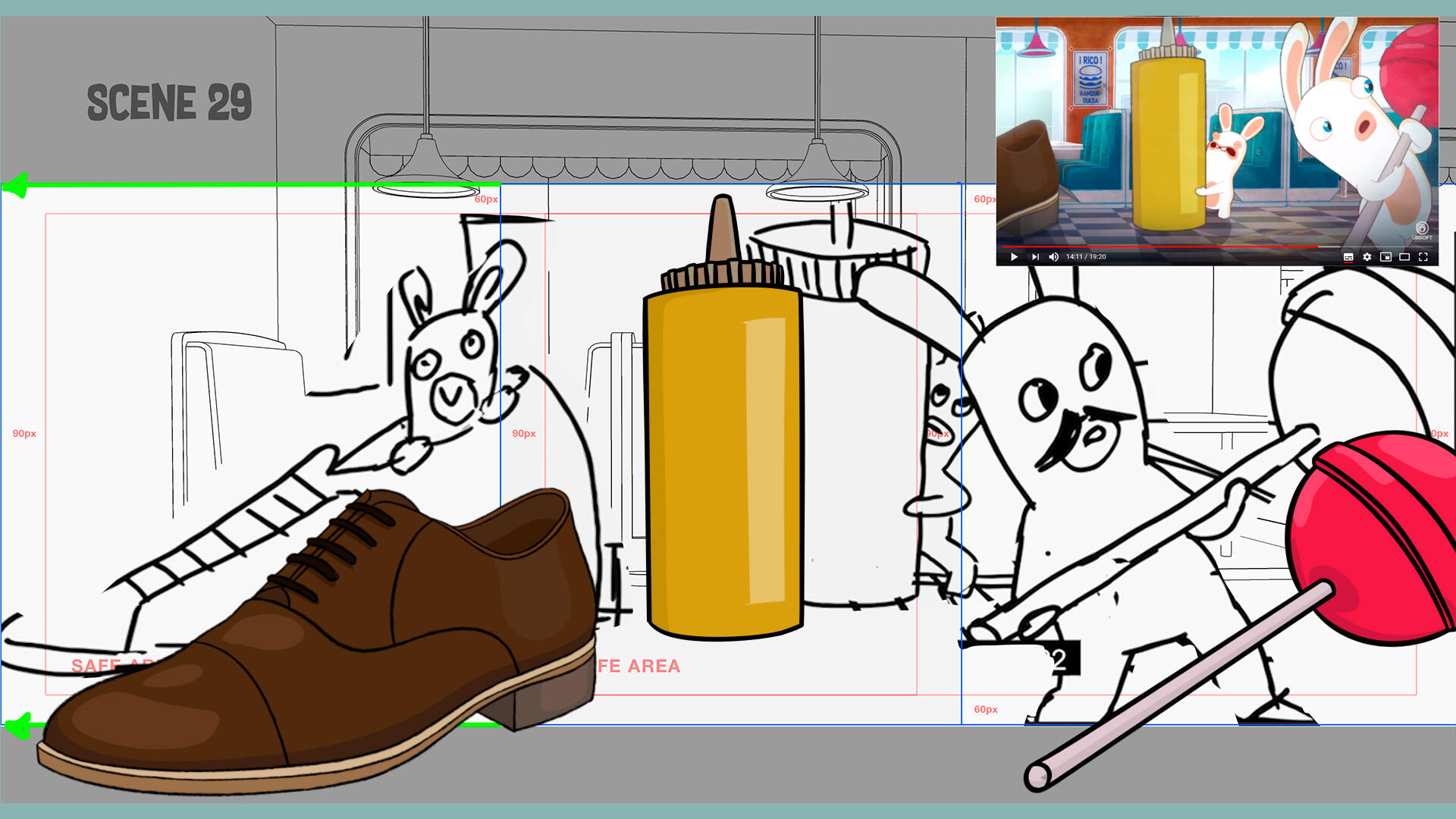Toggle subtitles/closed captions button

coord(1348,257)
